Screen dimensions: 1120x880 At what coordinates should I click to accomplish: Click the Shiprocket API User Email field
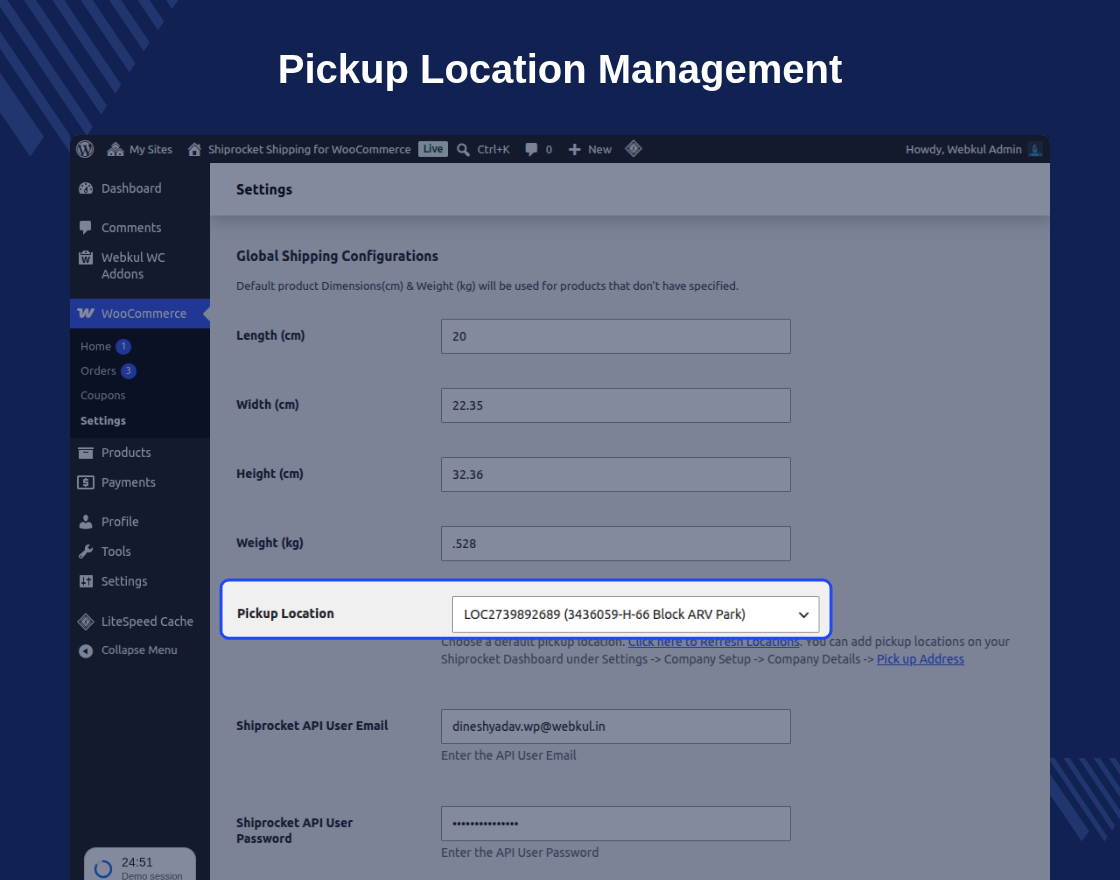tap(616, 726)
